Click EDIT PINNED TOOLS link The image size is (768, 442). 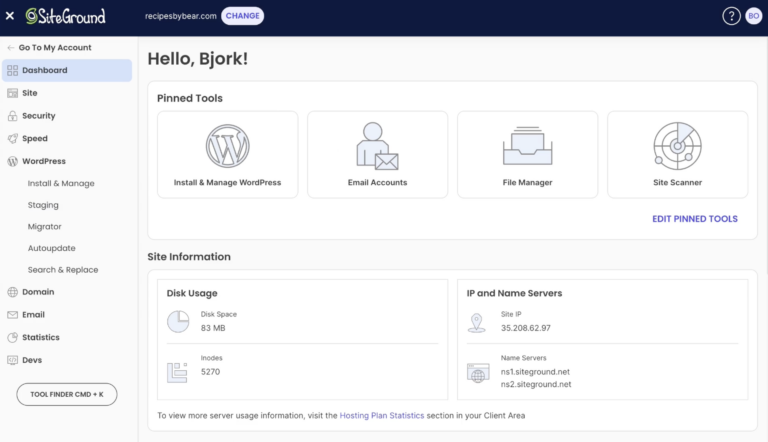695,219
